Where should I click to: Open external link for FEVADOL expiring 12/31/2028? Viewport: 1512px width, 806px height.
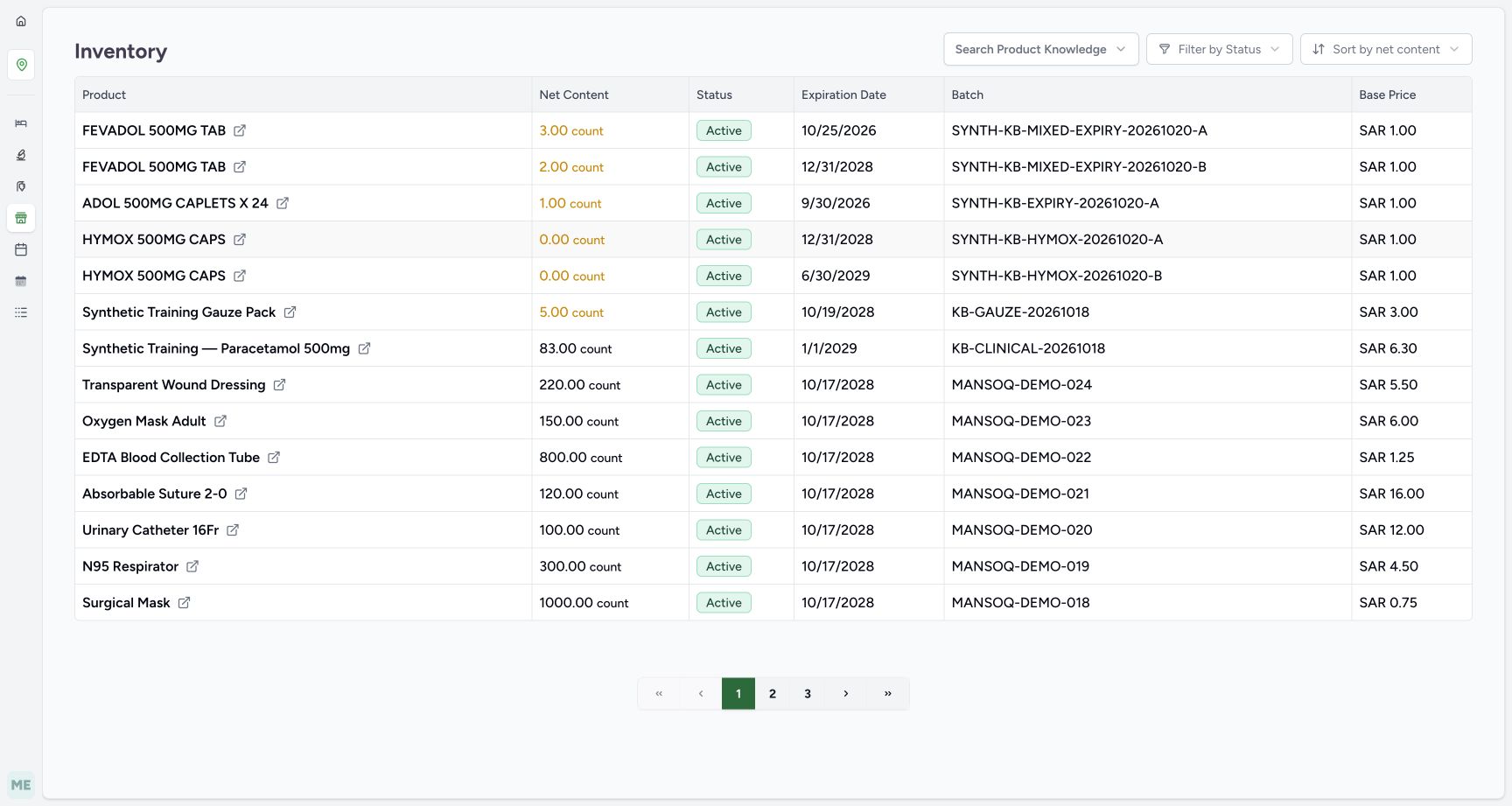click(x=240, y=167)
